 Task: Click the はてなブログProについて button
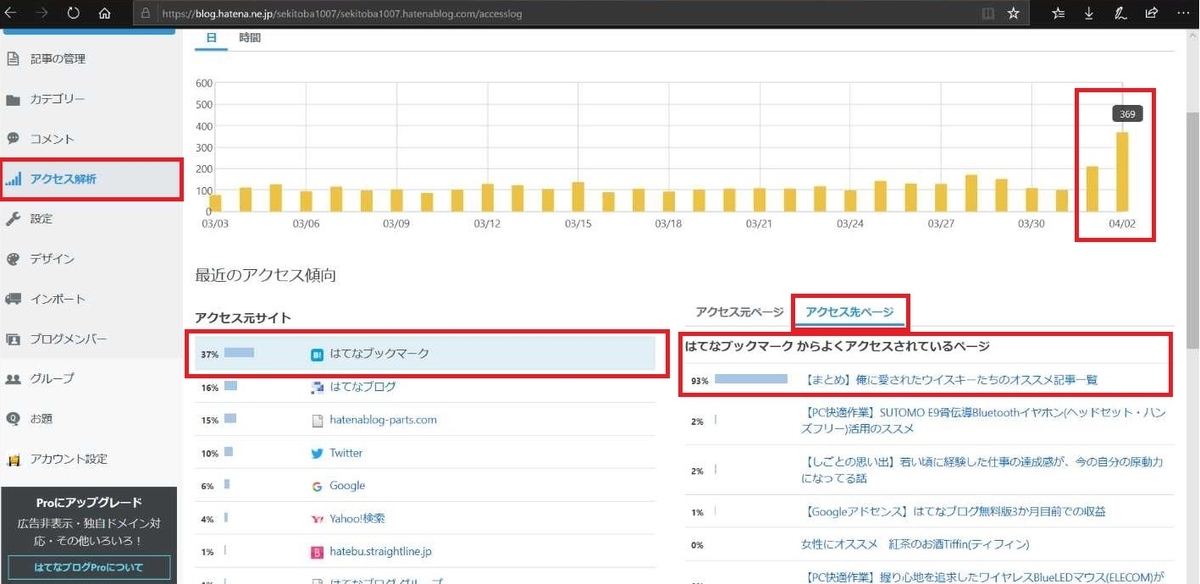tap(89, 568)
